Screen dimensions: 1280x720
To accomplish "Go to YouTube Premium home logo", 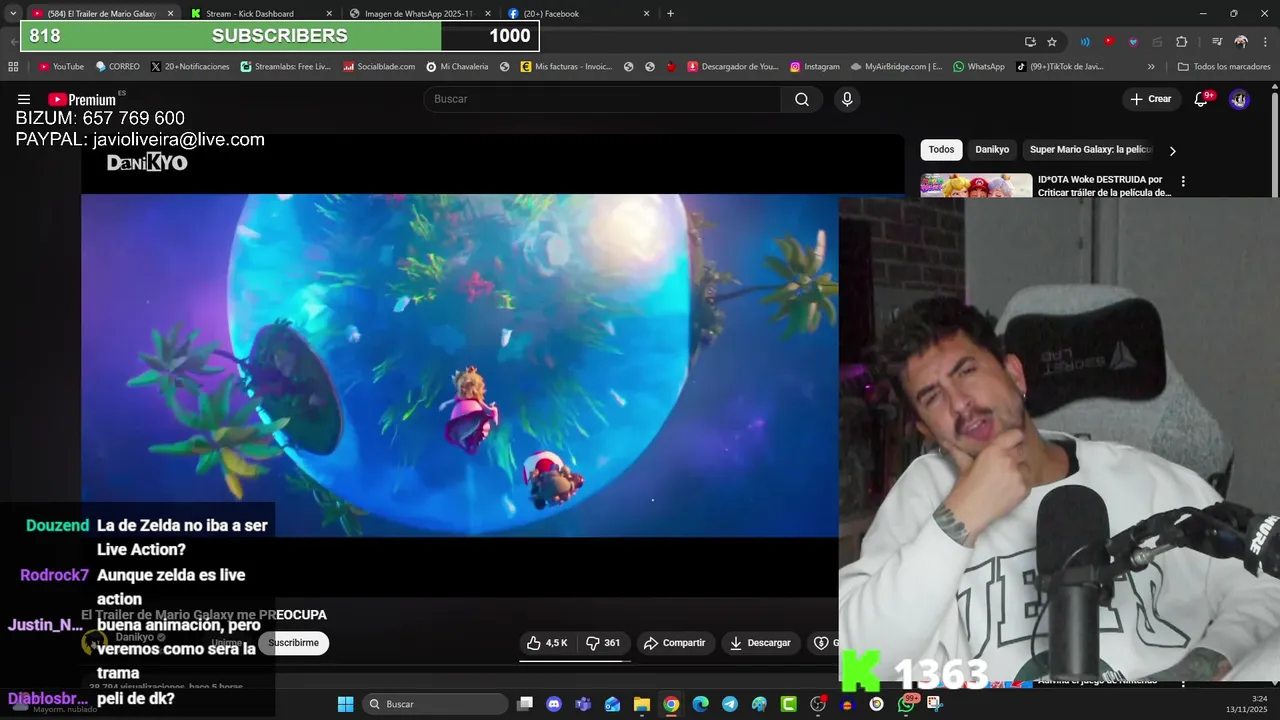I will 82,99.
